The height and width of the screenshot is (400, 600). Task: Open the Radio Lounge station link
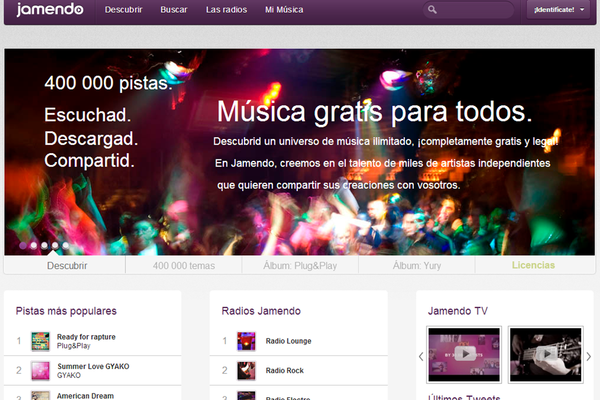[x=289, y=341]
